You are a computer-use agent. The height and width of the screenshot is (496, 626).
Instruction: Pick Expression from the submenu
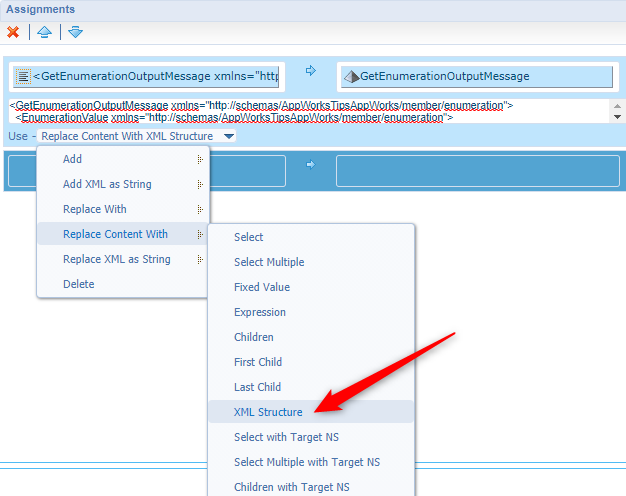[x=259, y=312]
